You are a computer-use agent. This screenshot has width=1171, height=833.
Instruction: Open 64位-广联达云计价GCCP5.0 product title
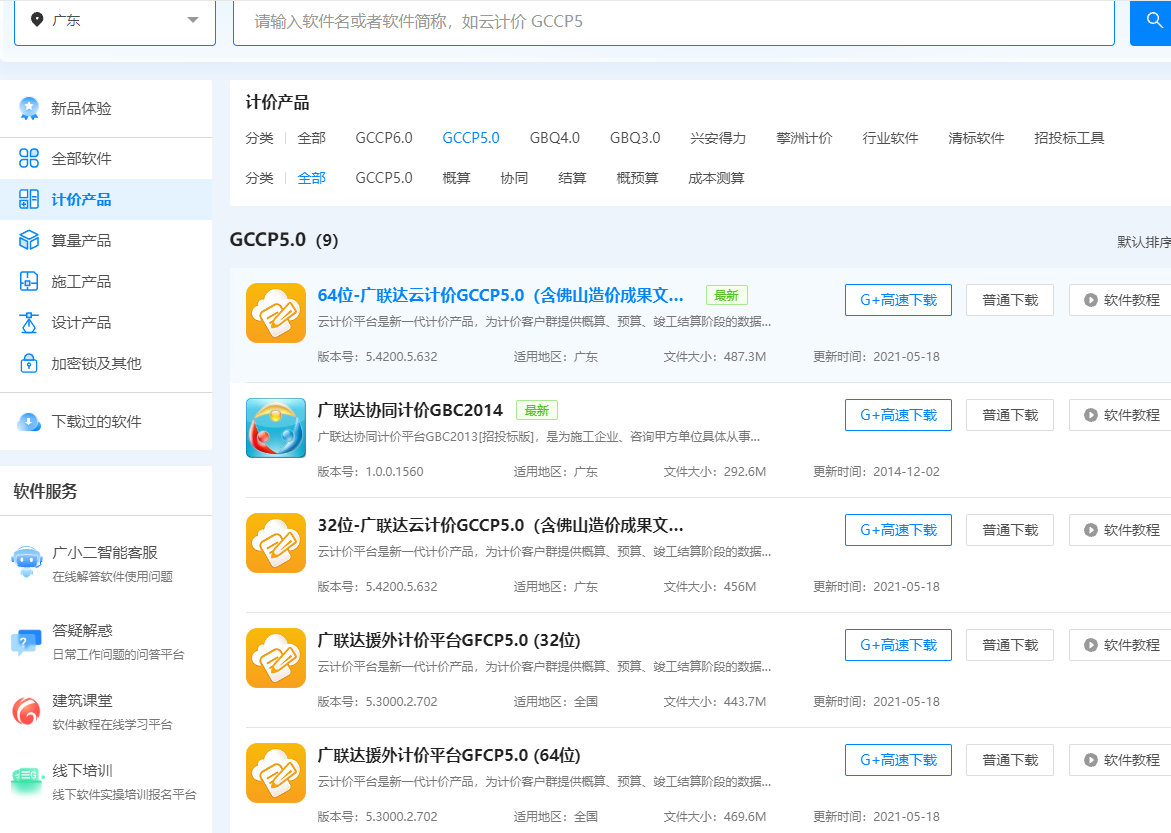(500, 296)
